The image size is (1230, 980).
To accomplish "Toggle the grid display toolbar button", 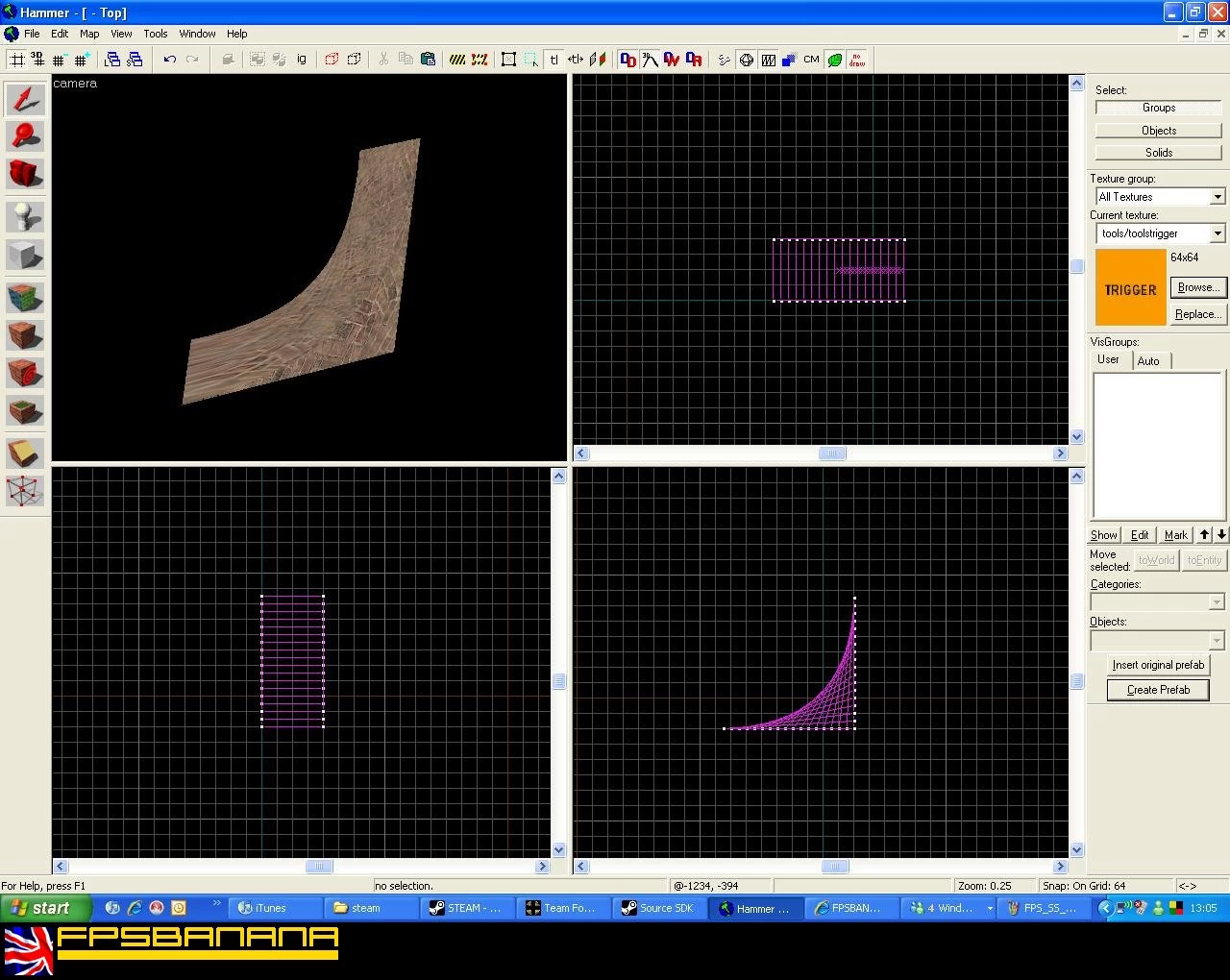I will 16,60.
